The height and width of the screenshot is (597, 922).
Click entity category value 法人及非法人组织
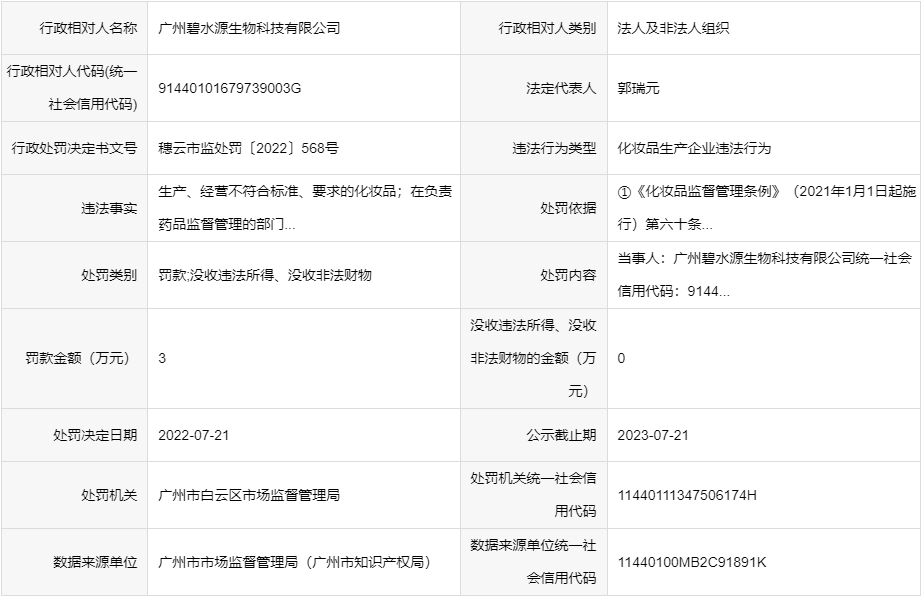673,28
